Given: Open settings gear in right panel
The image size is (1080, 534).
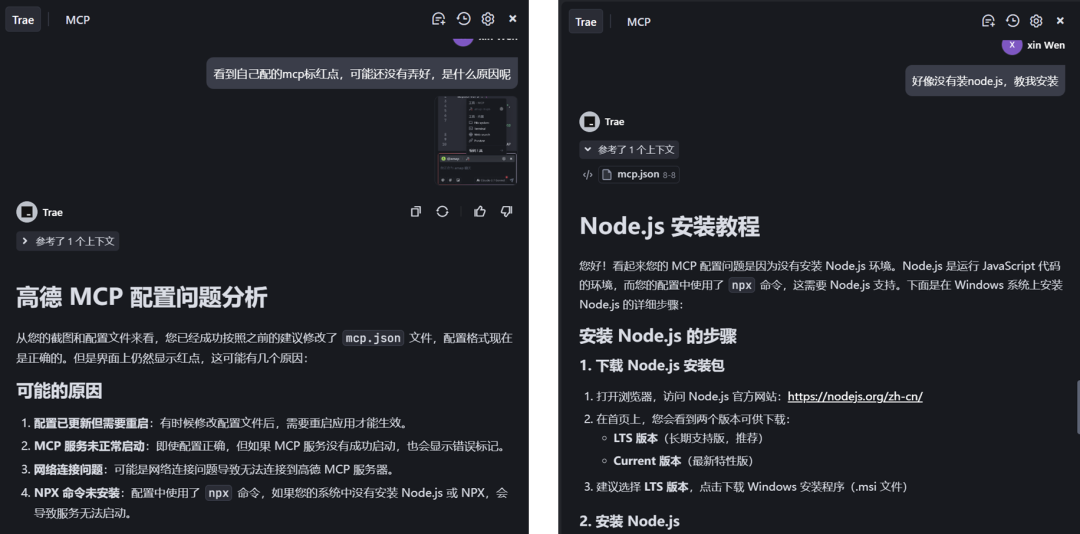Looking at the screenshot, I should [1035, 21].
